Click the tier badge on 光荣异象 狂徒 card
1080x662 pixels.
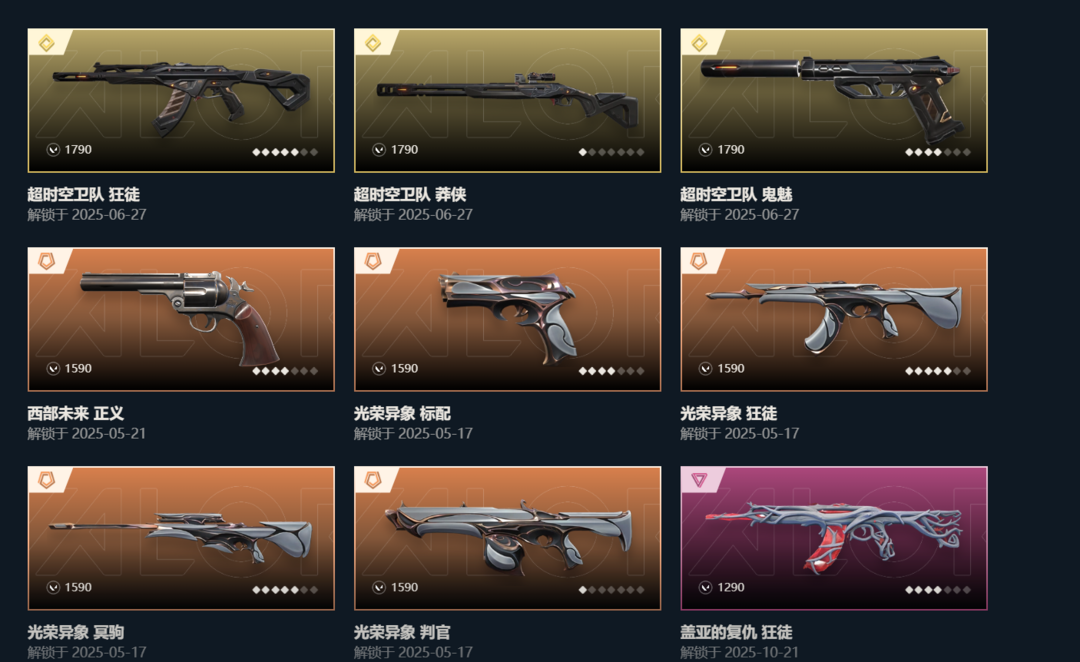coord(699,262)
